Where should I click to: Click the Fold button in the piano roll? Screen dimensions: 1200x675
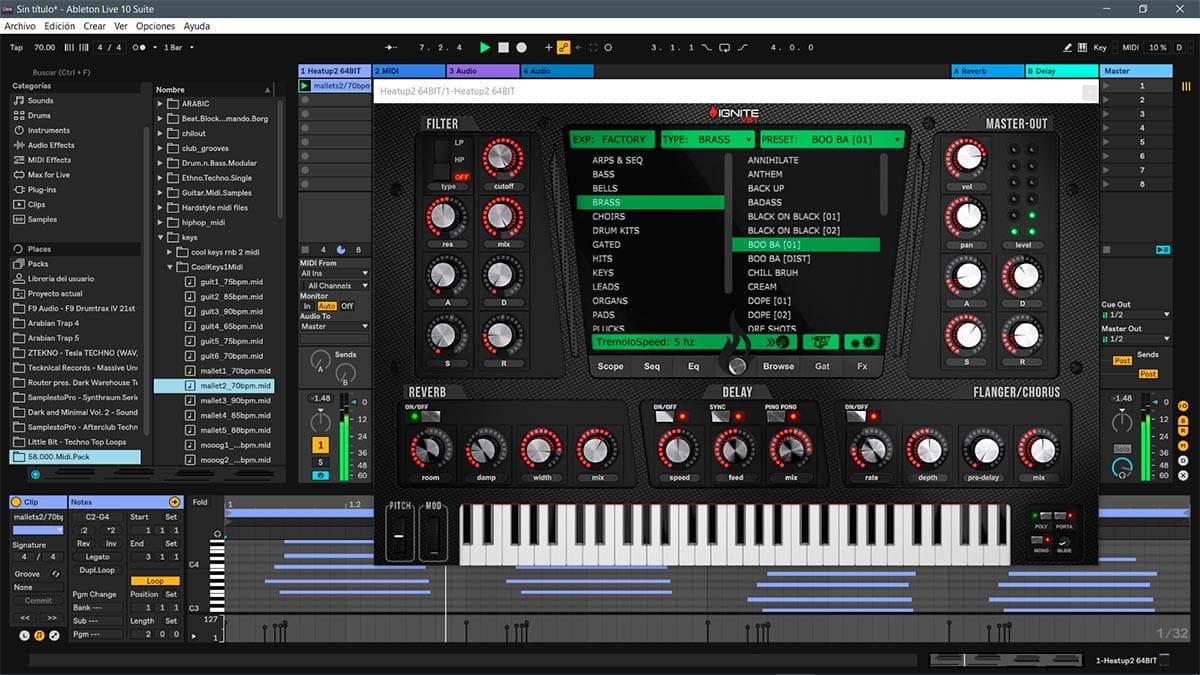(x=200, y=502)
